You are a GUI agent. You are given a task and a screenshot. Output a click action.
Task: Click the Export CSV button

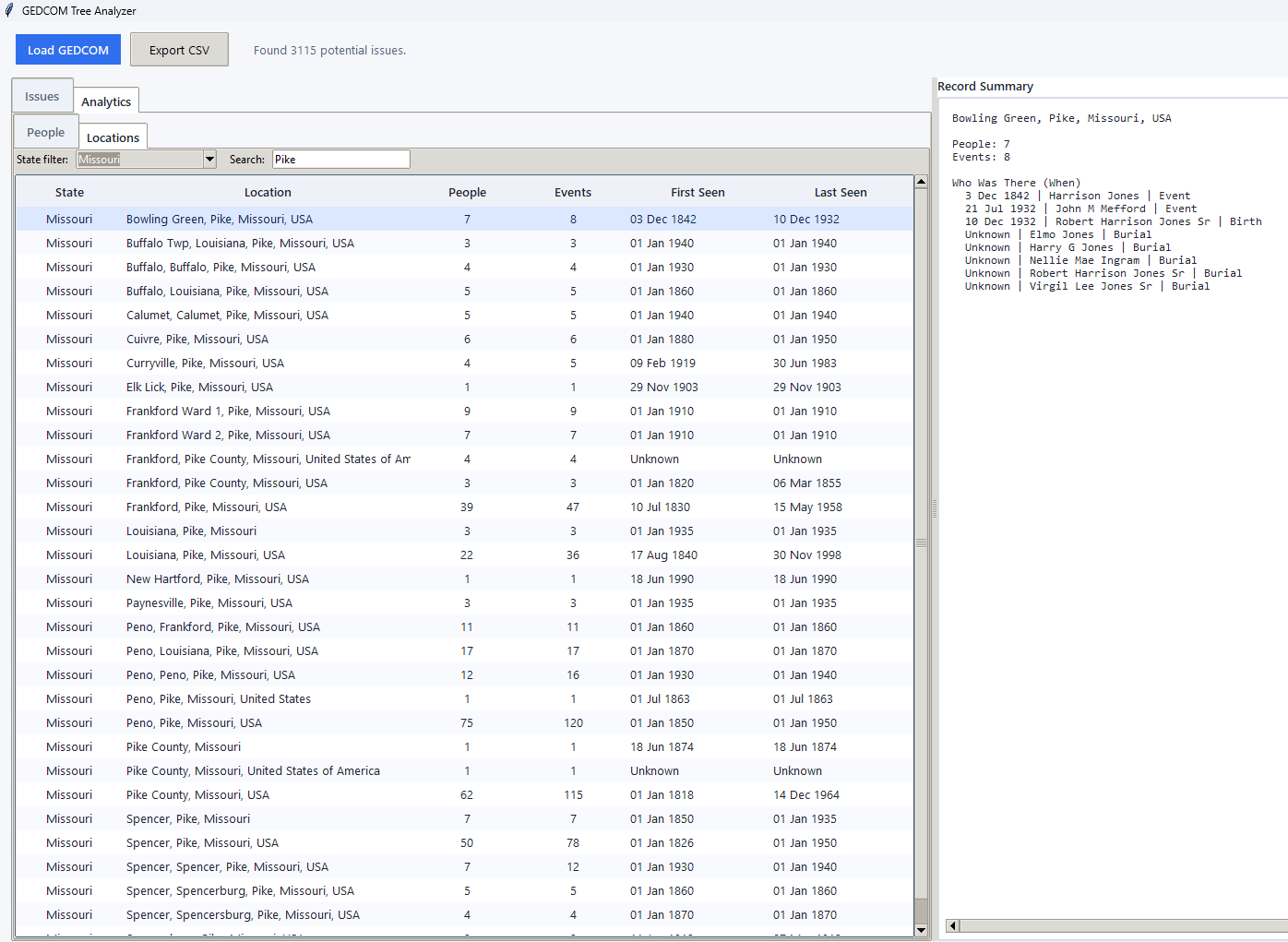pos(179,50)
